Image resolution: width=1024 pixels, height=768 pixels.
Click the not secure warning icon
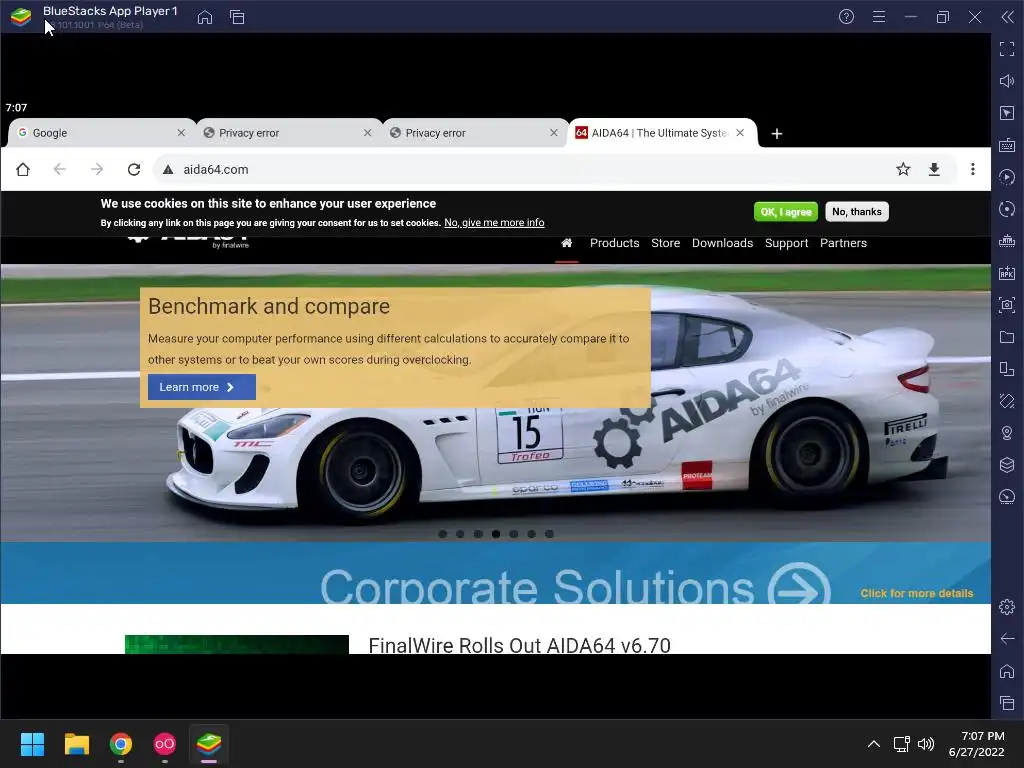(x=168, y=169)
